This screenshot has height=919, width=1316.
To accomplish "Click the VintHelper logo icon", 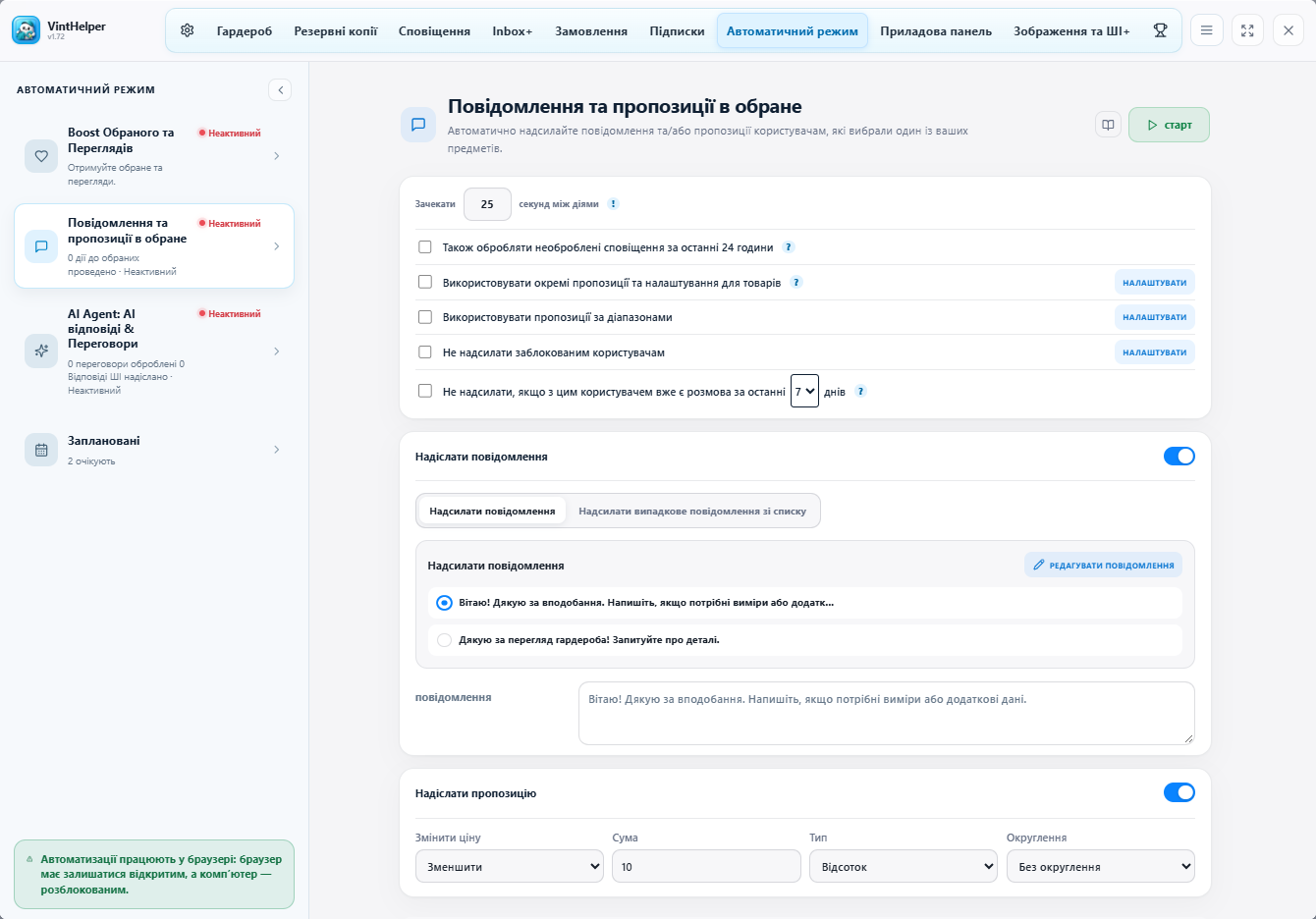I will point(27,30).
